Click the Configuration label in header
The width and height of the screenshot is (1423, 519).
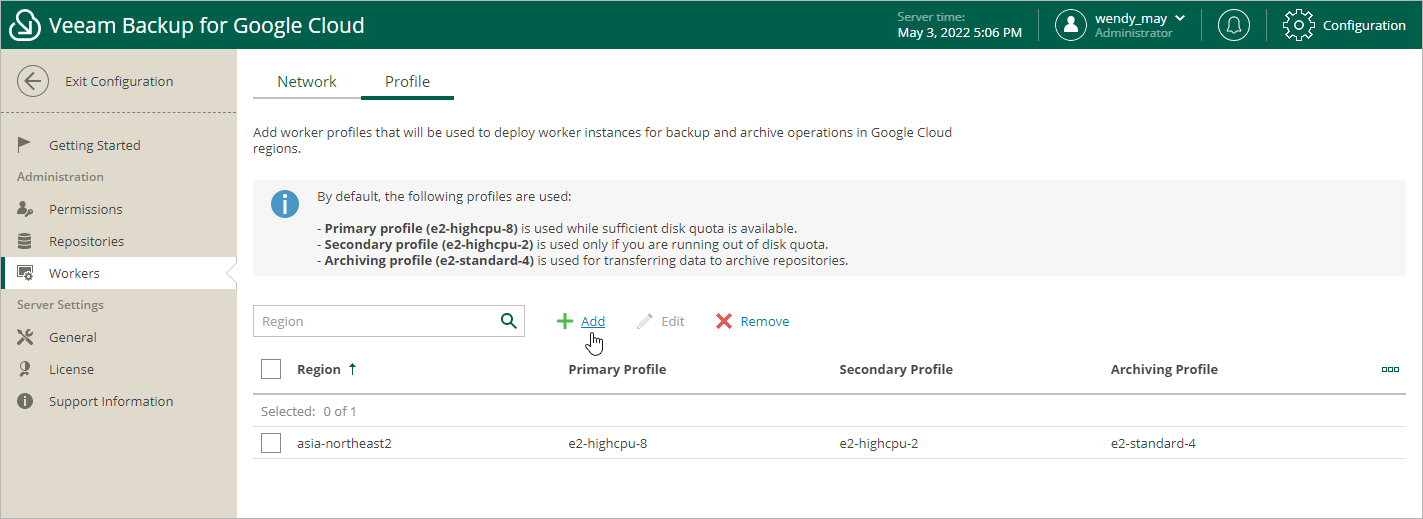click(x=1364, y=25)
